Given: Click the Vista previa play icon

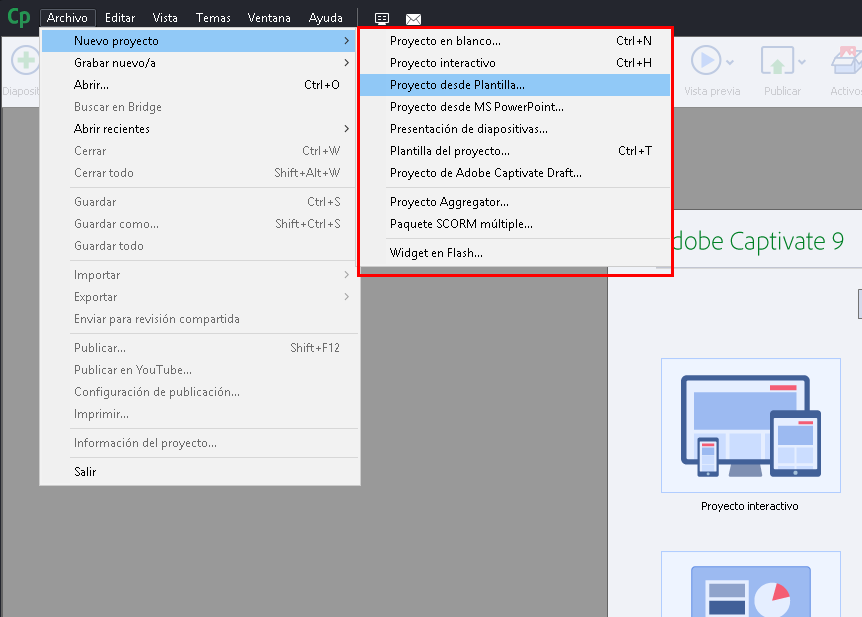Looking at the screenshot, I should click(706, 60).
